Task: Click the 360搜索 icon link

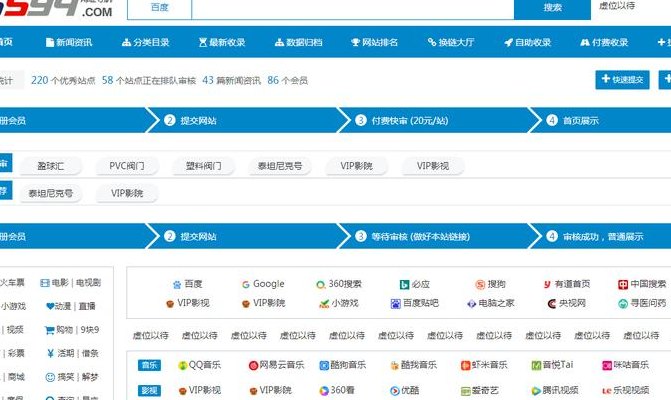Action: pyautogui.click(x=339, y=284)
